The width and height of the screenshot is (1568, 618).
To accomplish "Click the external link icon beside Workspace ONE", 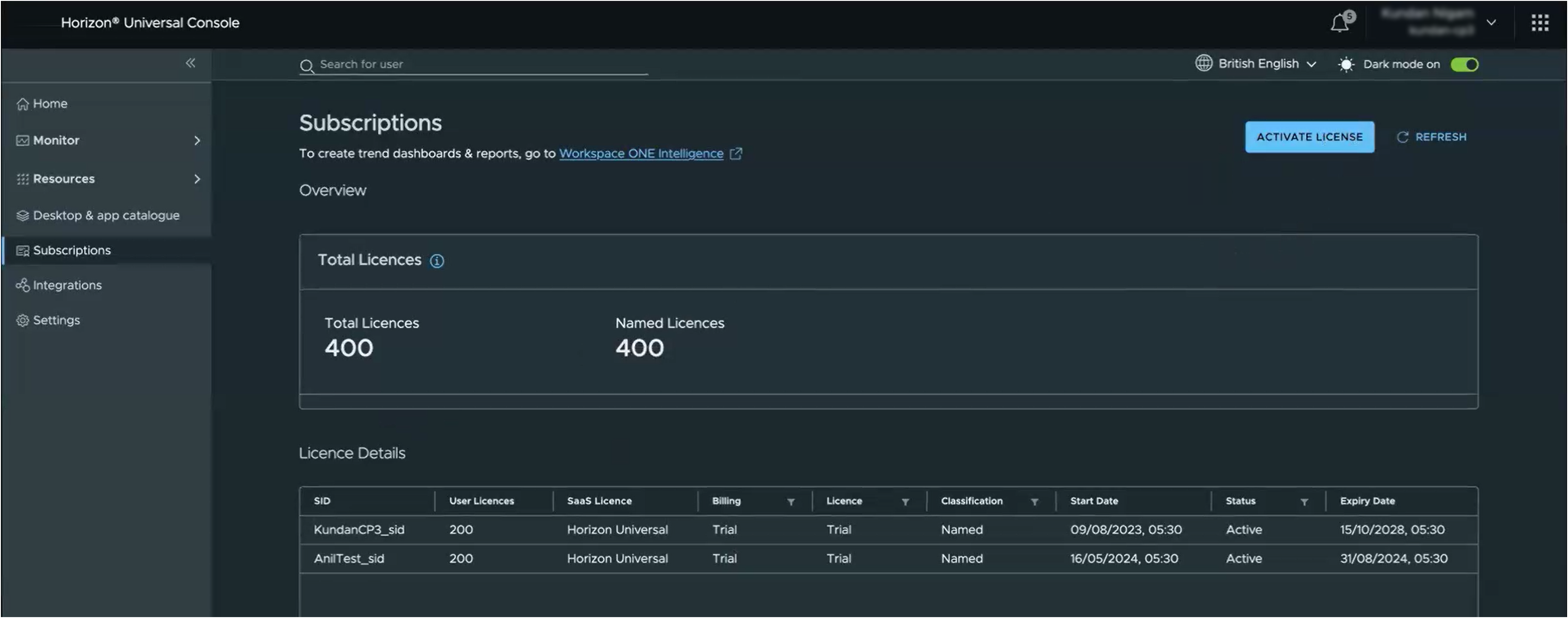I will [x=736, y=153].
